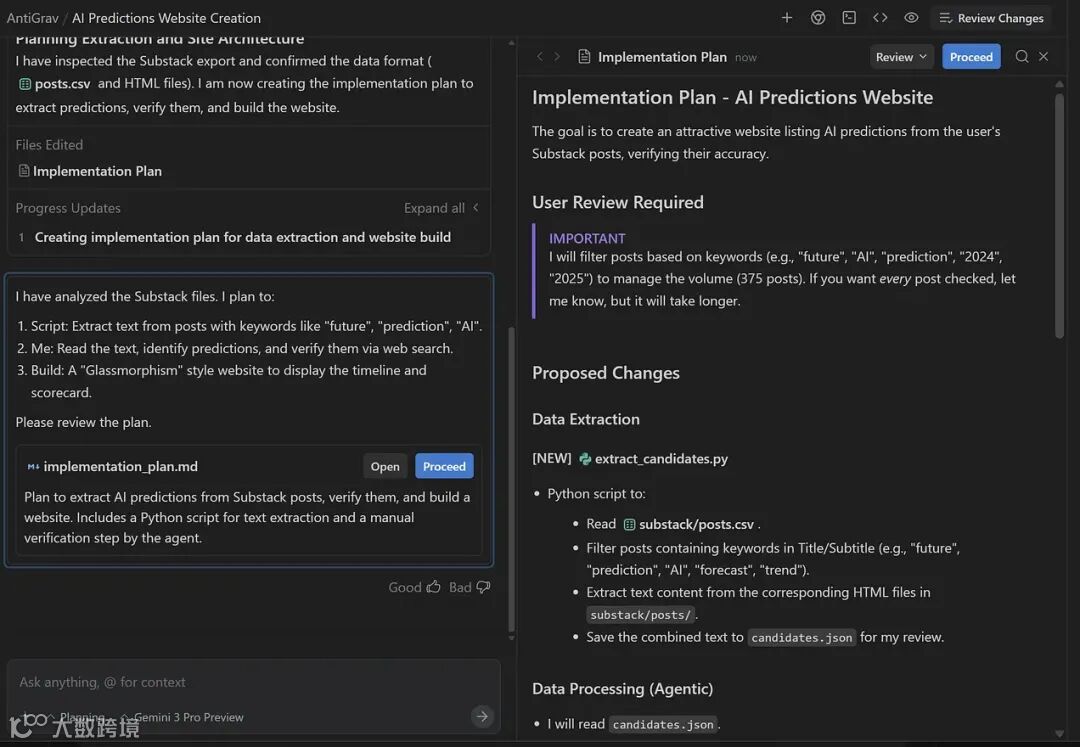The width and height of the screenshot is (1080, 747).
Task: Click the plus icon for new conversation
Action: 787,18
